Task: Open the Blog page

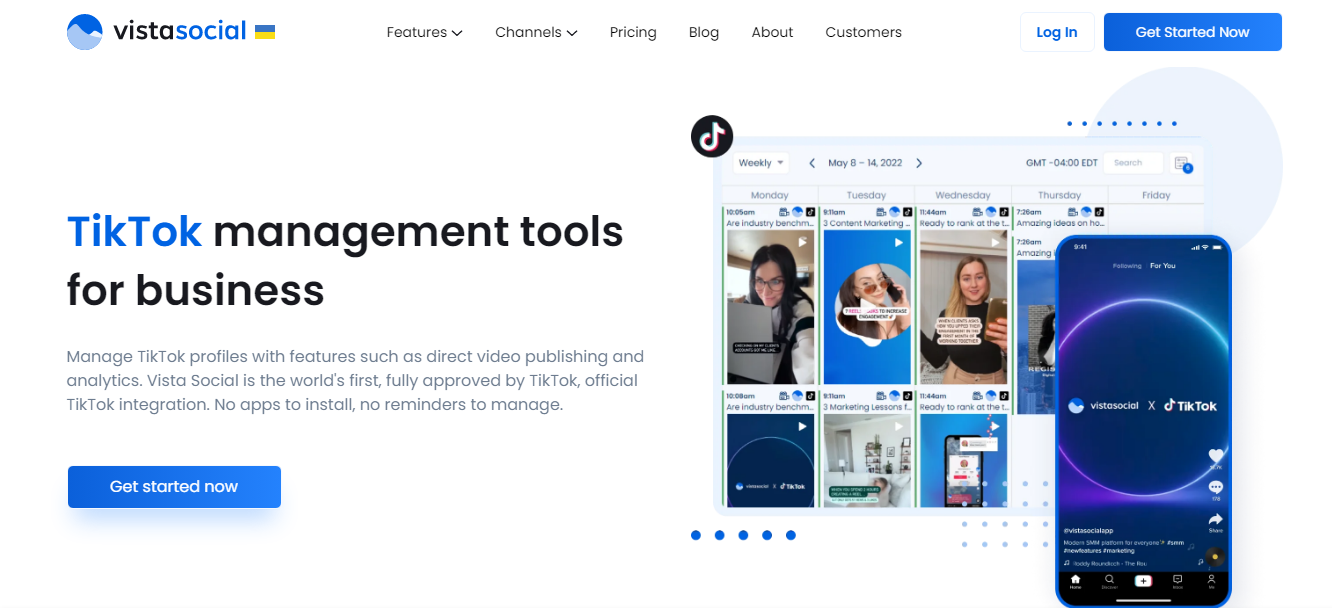Action: 704,32
